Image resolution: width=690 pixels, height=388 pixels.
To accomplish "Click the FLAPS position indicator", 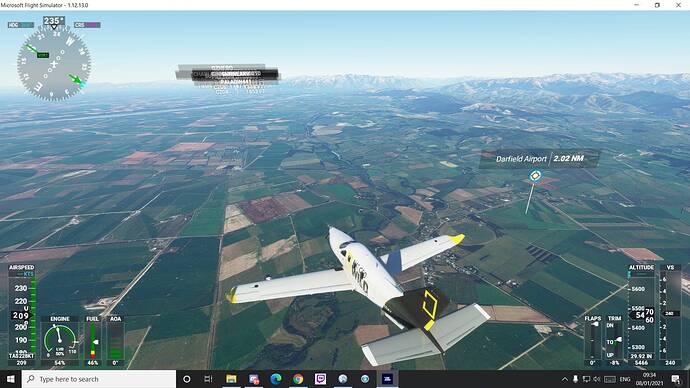I will pyautogui.click(x=593, y=340).
